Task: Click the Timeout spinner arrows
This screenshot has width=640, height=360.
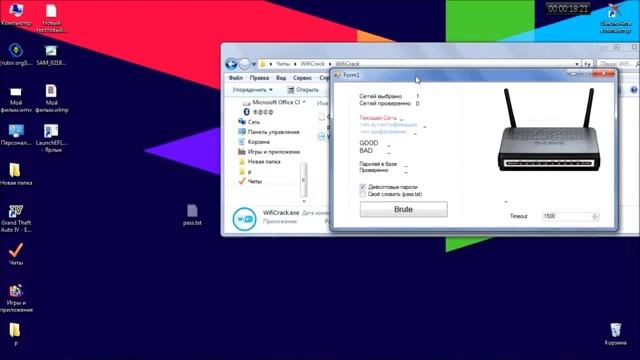Action: coord(595,216)
